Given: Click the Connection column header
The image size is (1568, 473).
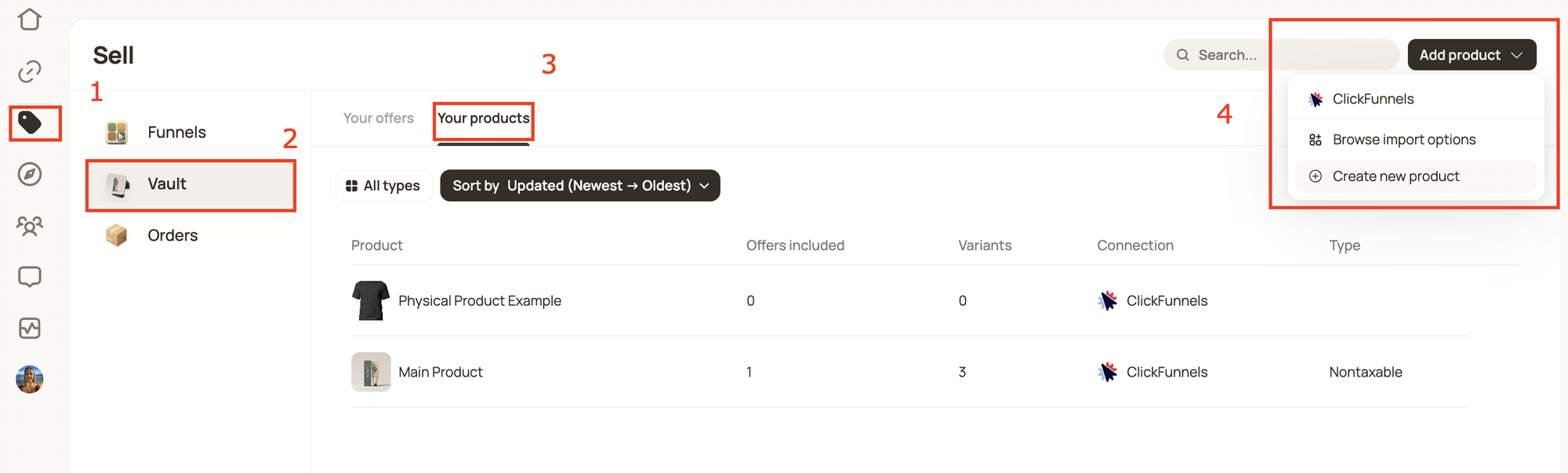Looking at the screenshot, I should pos(1135,246).
